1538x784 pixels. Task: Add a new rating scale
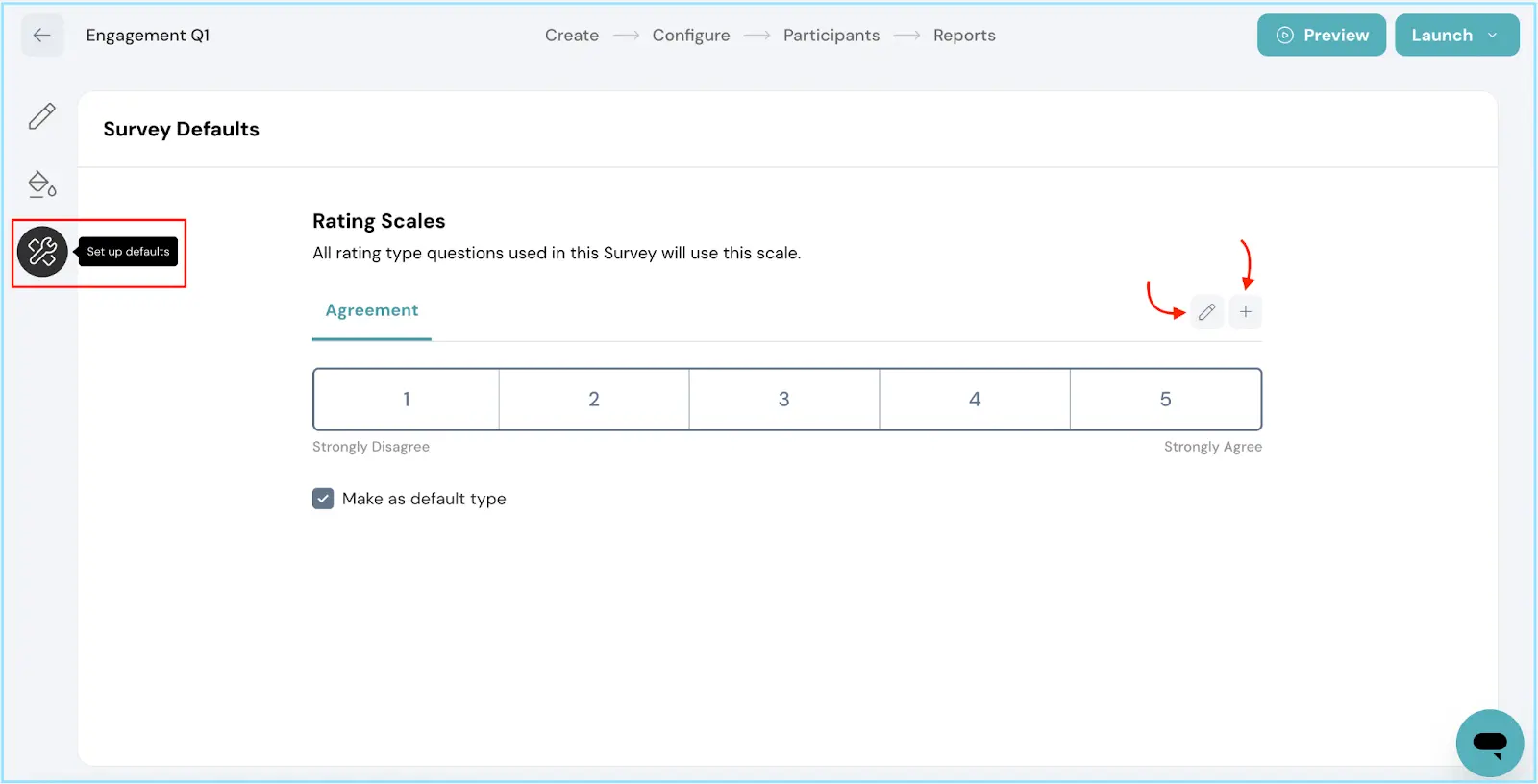click(x=1245, y=312)
